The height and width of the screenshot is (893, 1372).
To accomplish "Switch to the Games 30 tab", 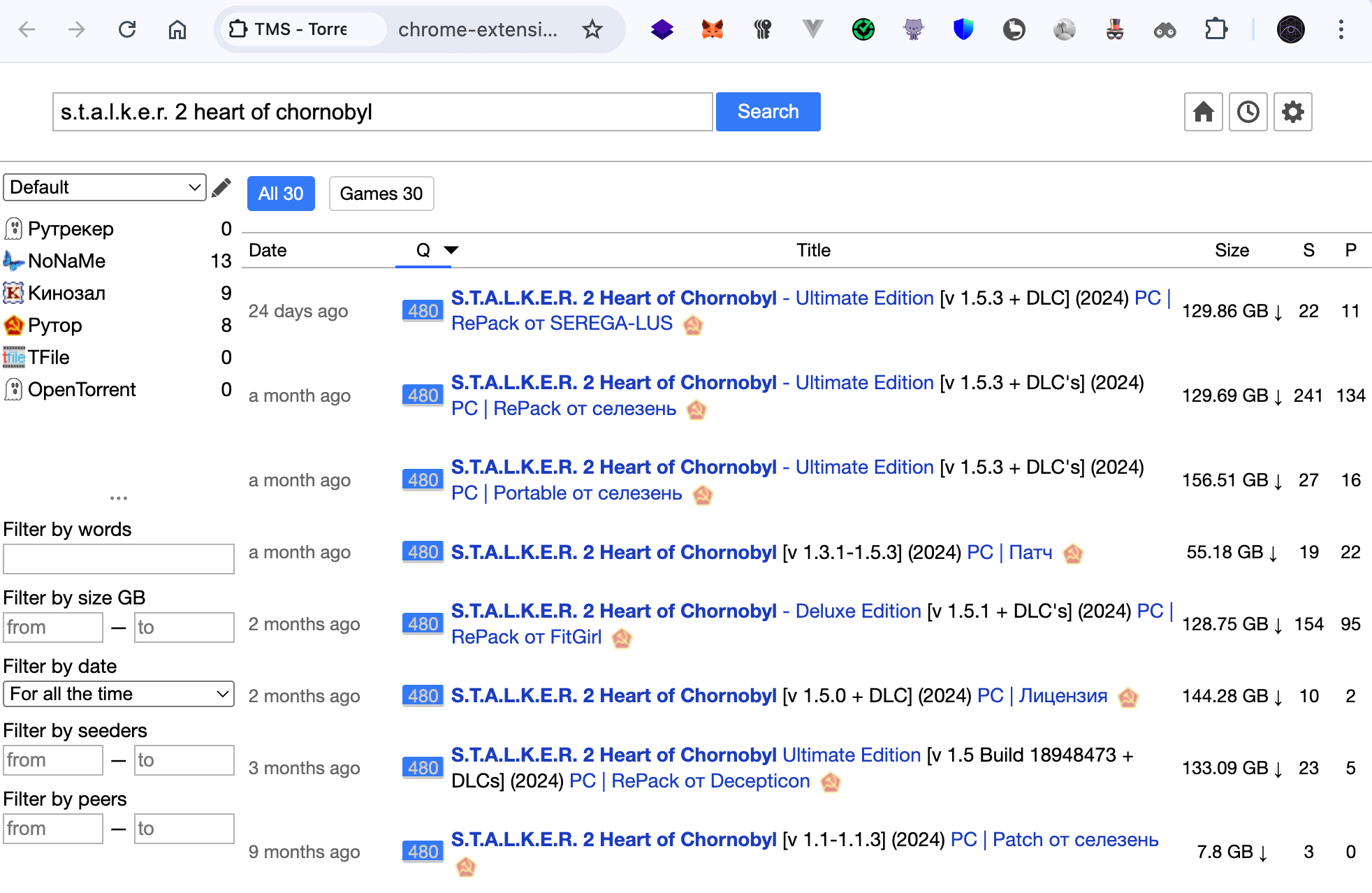I will [381, 194].
